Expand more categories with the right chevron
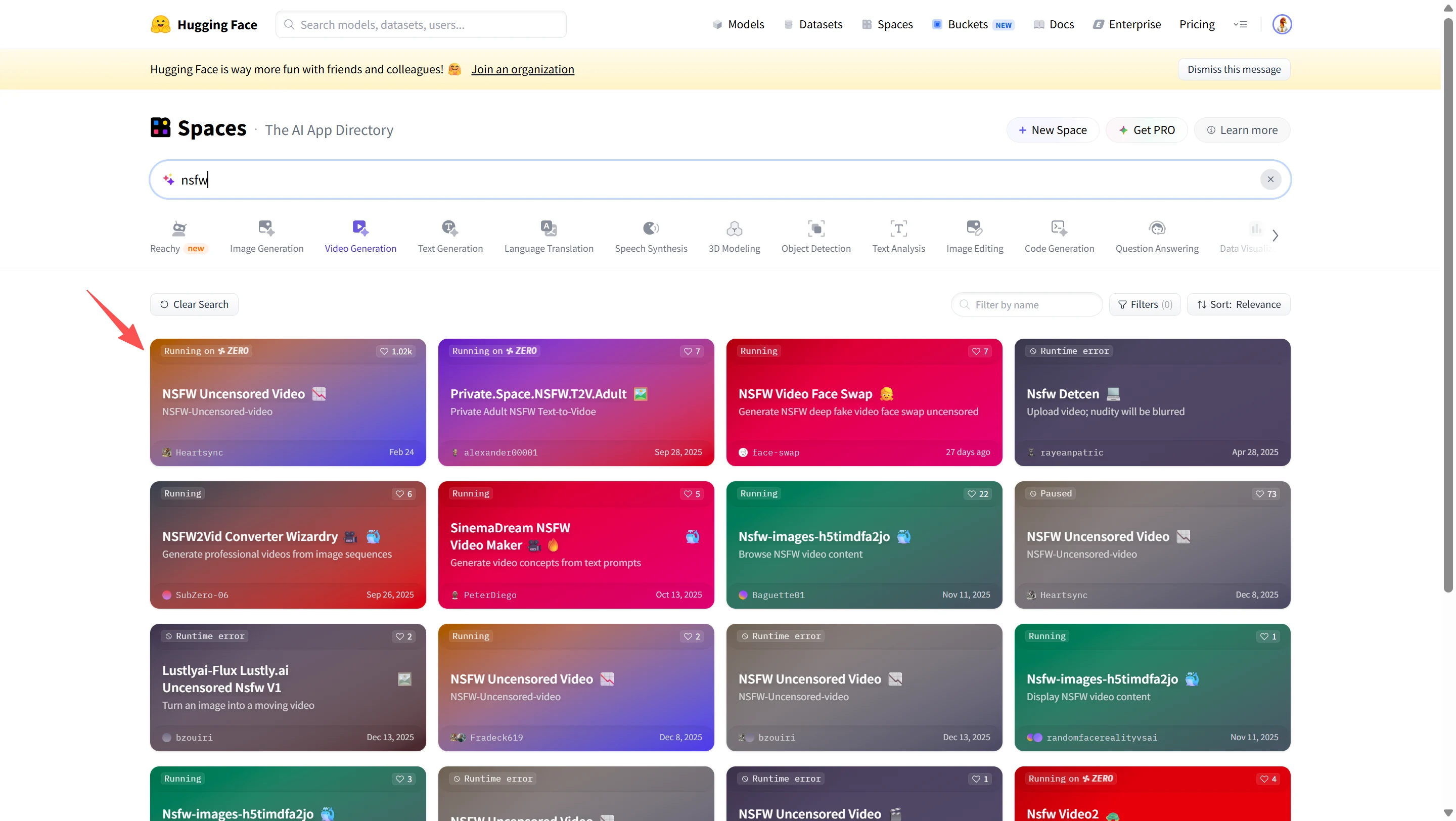 [x=1275, y=236]
